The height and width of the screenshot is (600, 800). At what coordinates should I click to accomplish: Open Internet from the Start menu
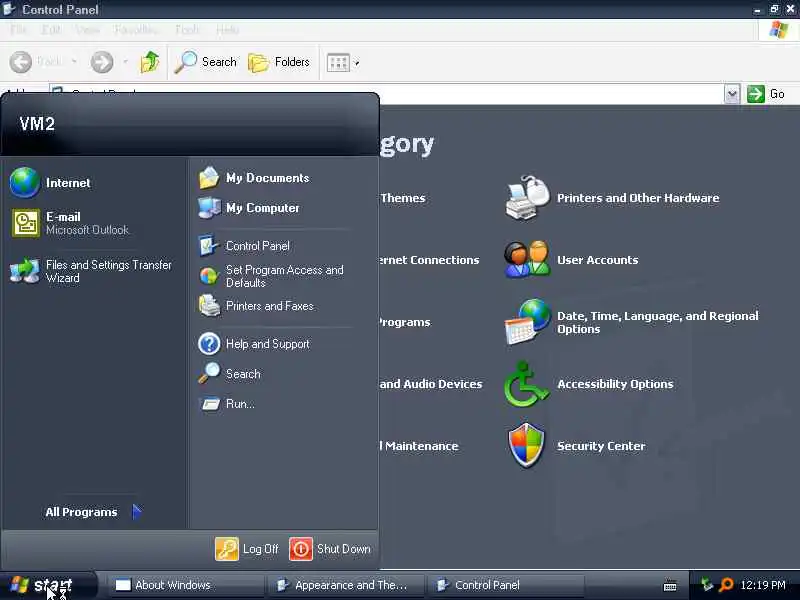click(x=50, y=183)
